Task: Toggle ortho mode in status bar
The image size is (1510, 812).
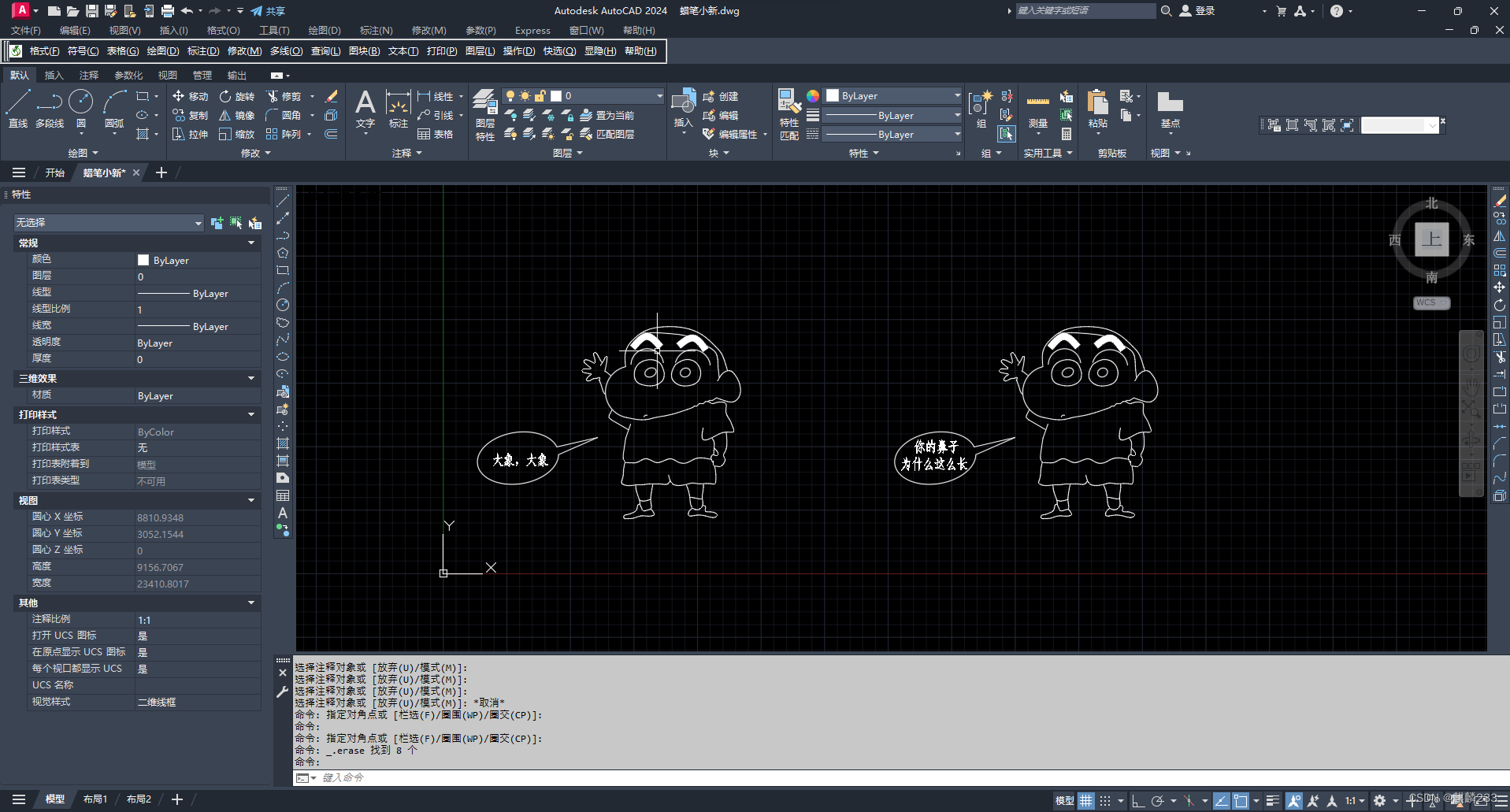Action: [1137, 800]
